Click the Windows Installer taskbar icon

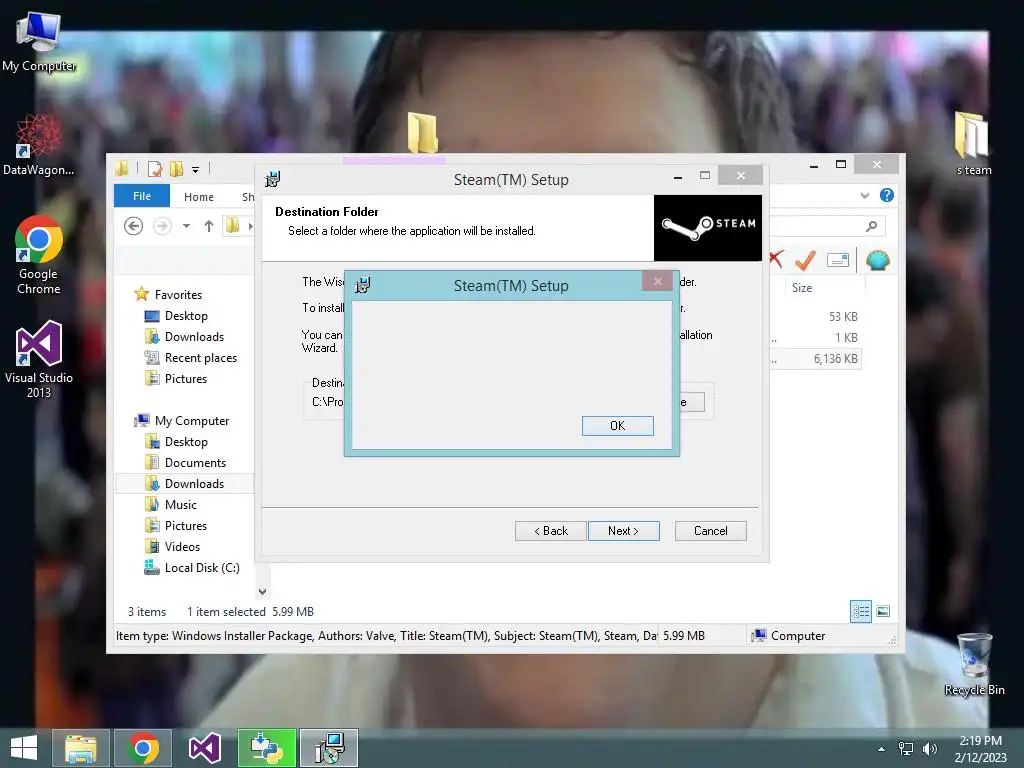pos(329,748)
